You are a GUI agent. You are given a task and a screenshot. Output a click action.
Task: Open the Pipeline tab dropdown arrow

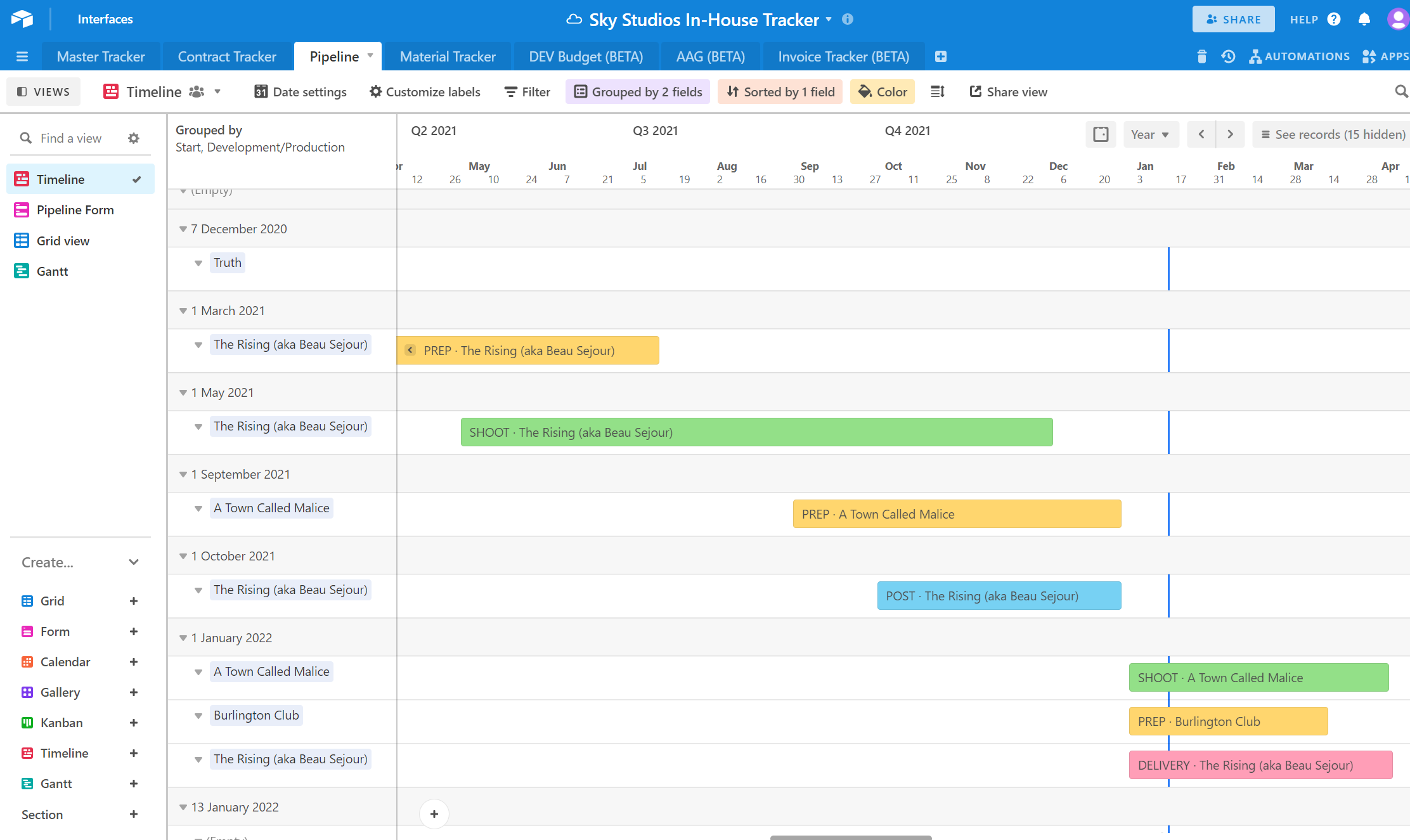coord(370,56)
